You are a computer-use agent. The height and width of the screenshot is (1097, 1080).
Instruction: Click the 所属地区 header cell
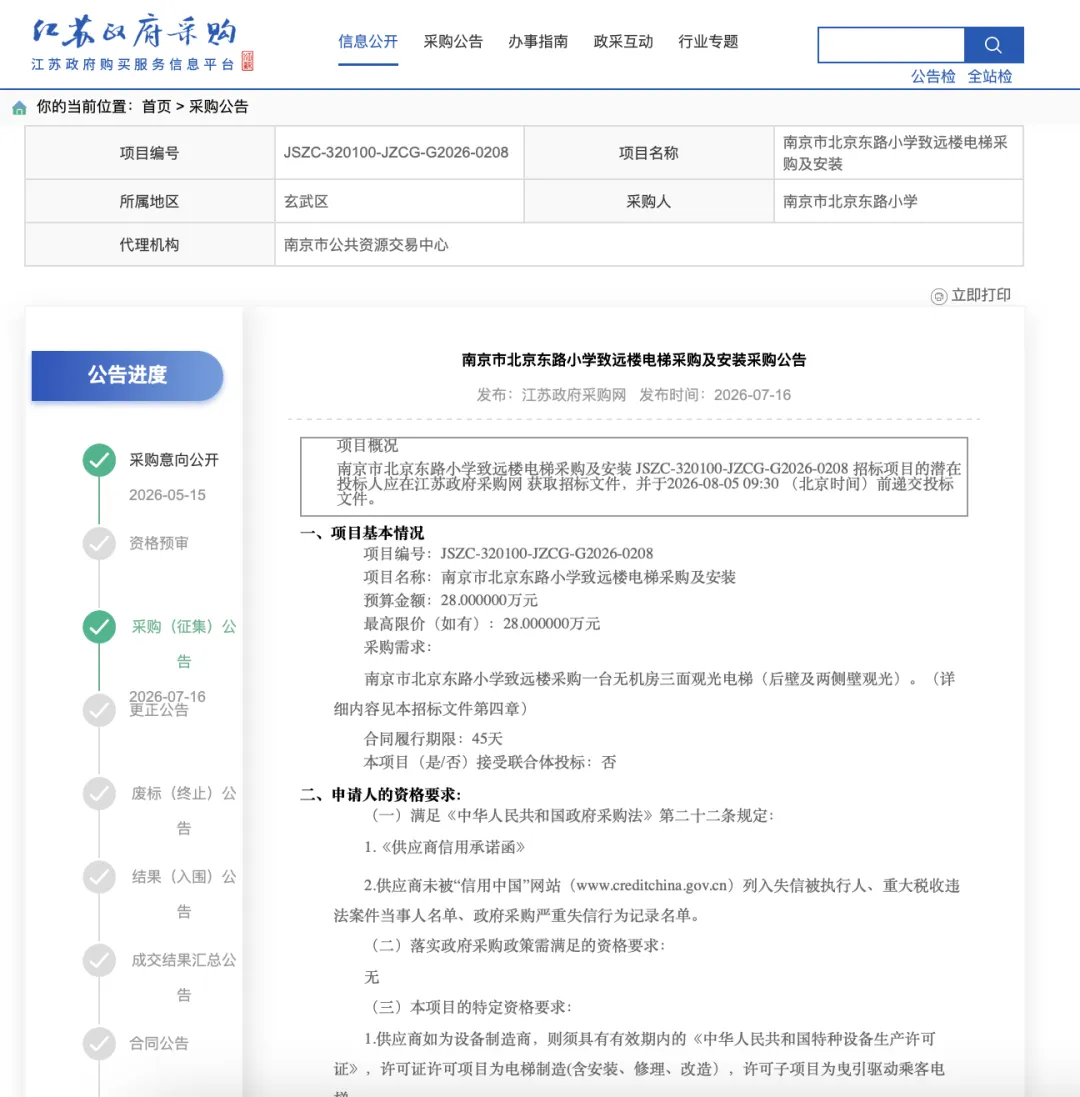tap(150, 201)
